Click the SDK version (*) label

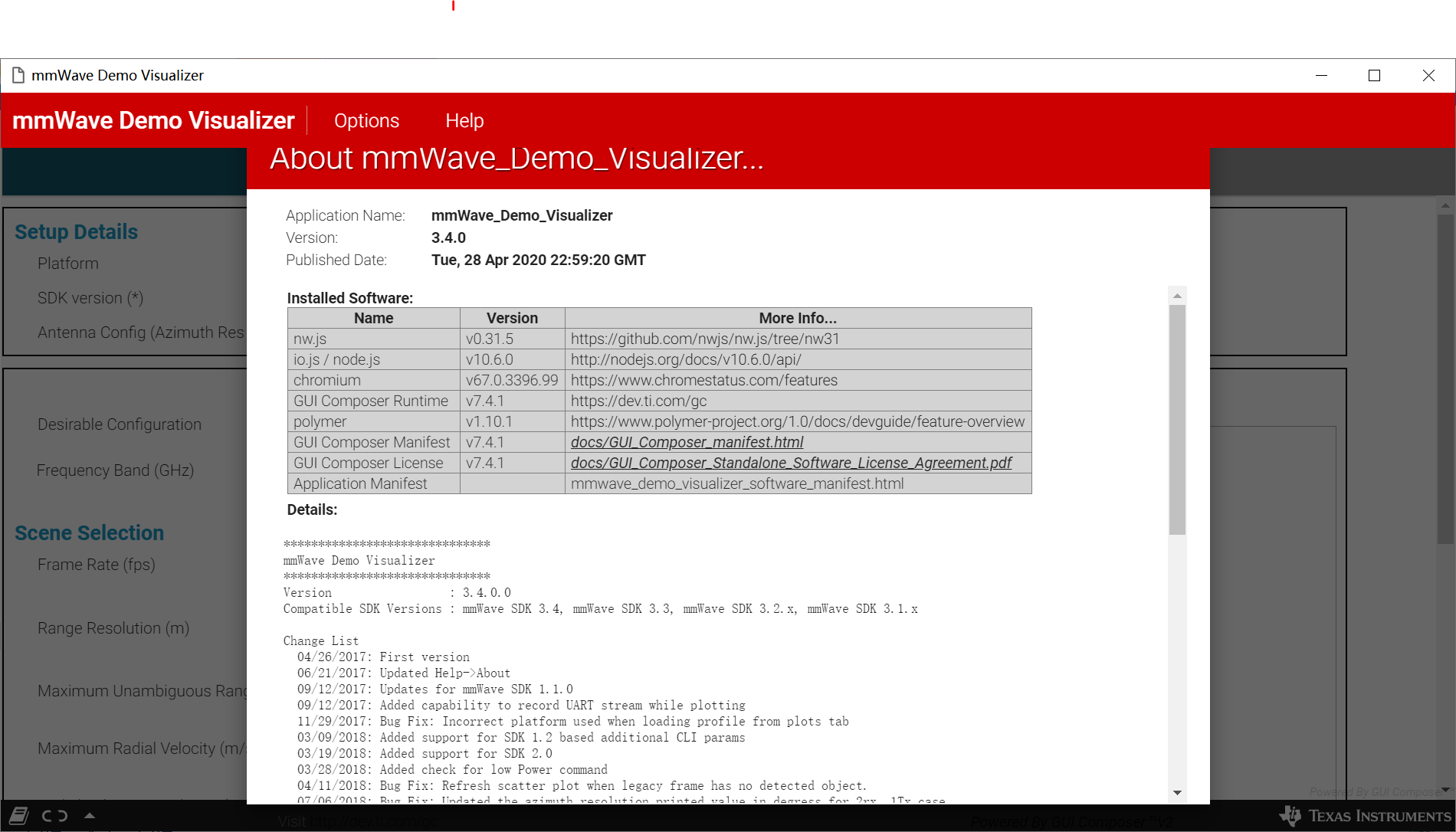[90, 297]
